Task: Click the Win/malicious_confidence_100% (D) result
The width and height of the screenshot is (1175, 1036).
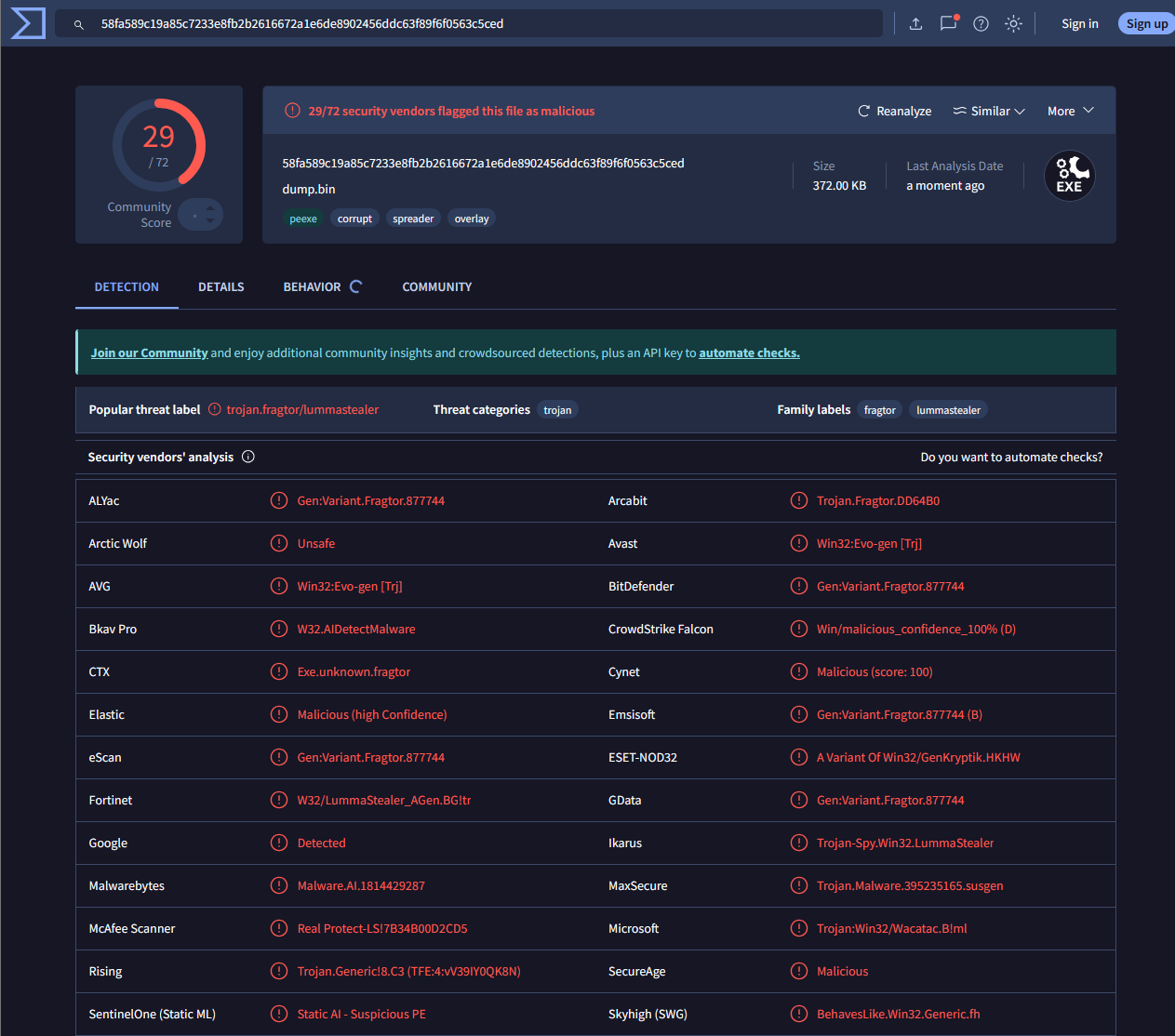Action: pos(916,629)
